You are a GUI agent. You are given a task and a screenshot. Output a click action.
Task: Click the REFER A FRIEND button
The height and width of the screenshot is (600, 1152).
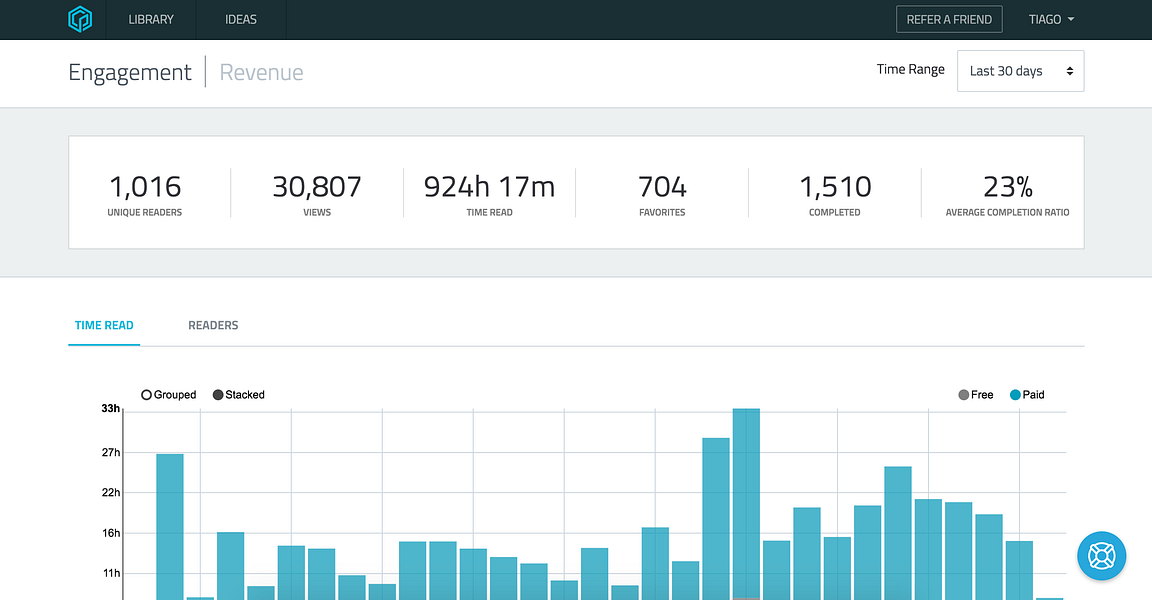pos(949,20)
